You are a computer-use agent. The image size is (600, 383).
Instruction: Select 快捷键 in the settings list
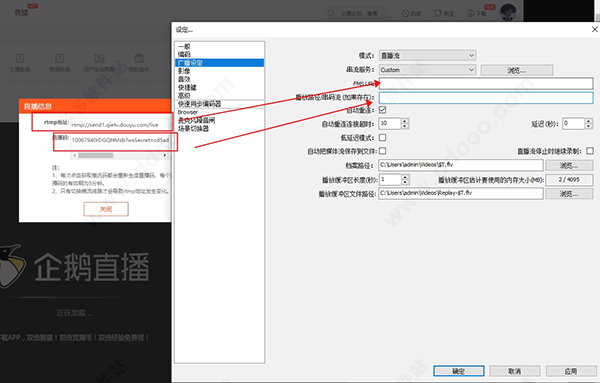219,87
